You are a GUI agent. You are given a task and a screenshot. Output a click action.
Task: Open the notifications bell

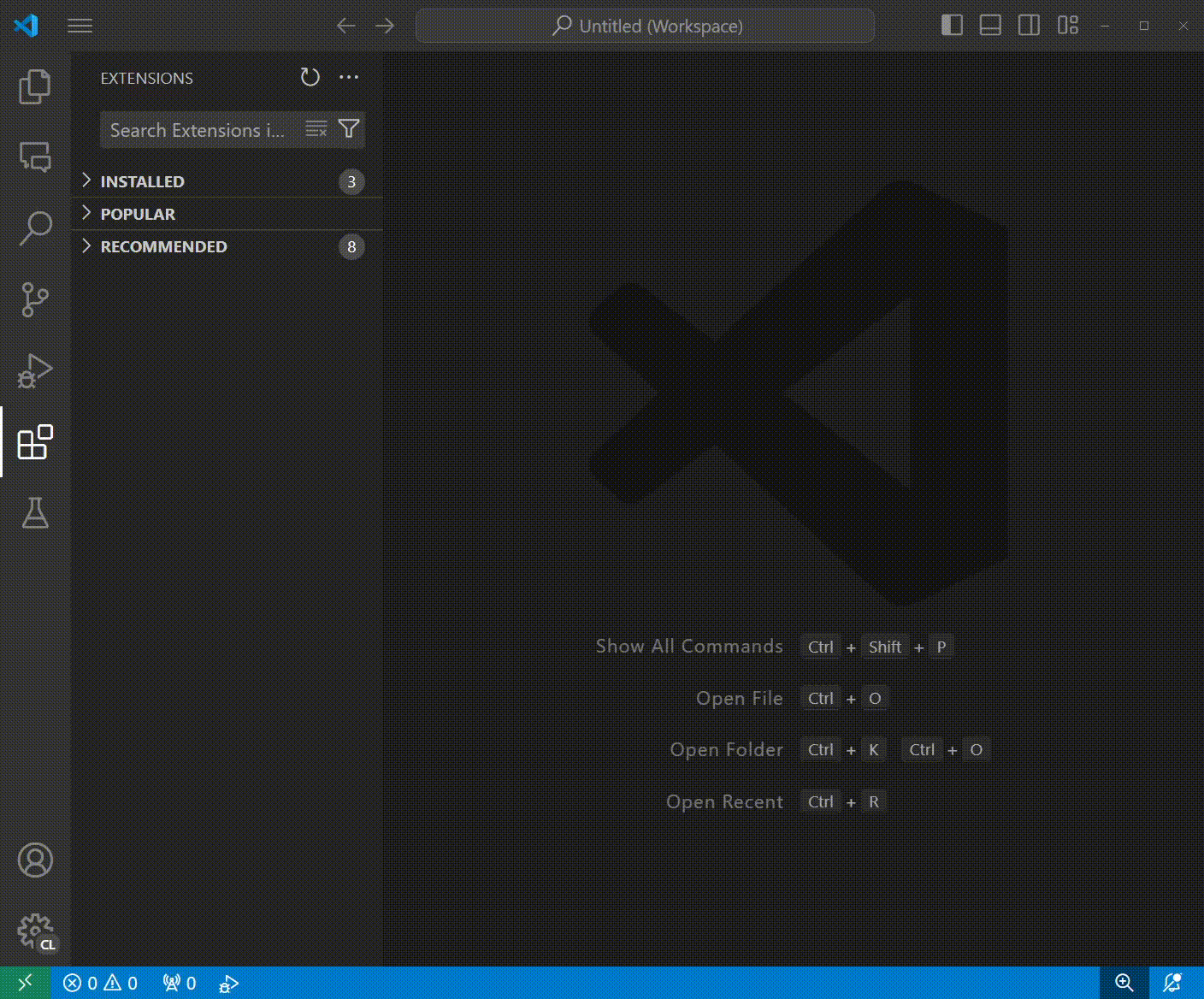1172,983
